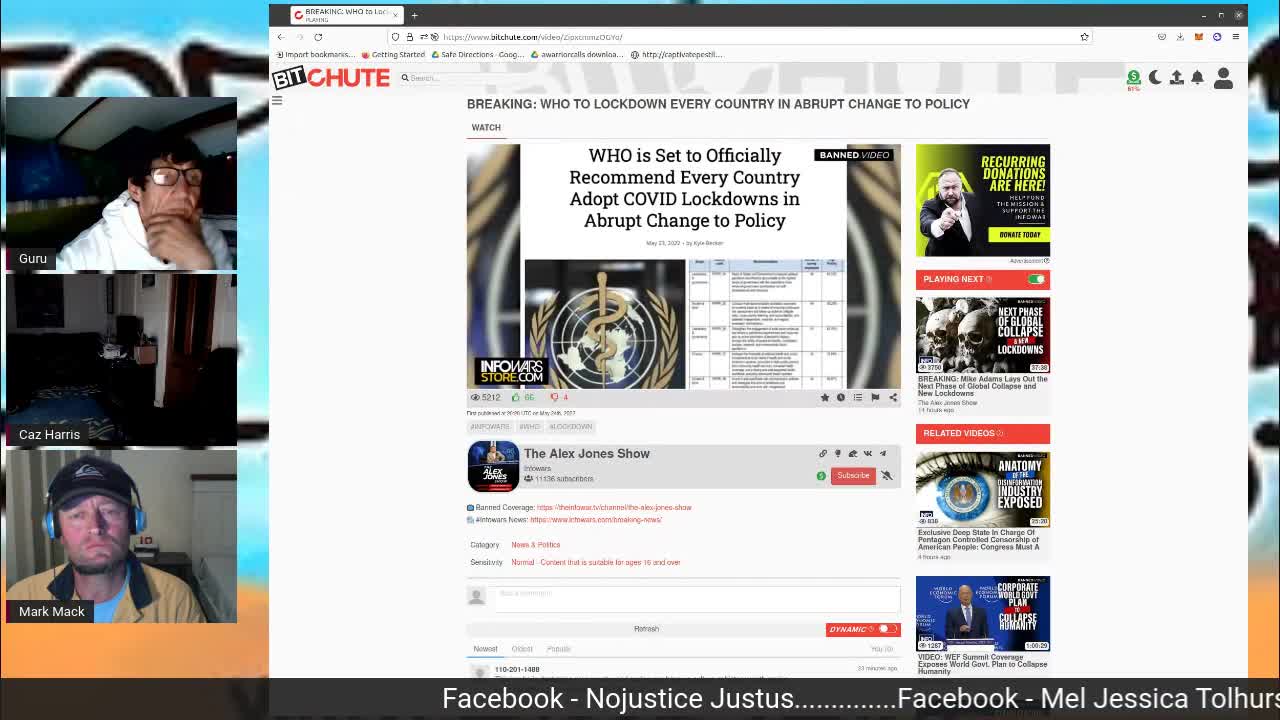
Task: Toggle dark mode moon icon
Action: pos(1155,78)
